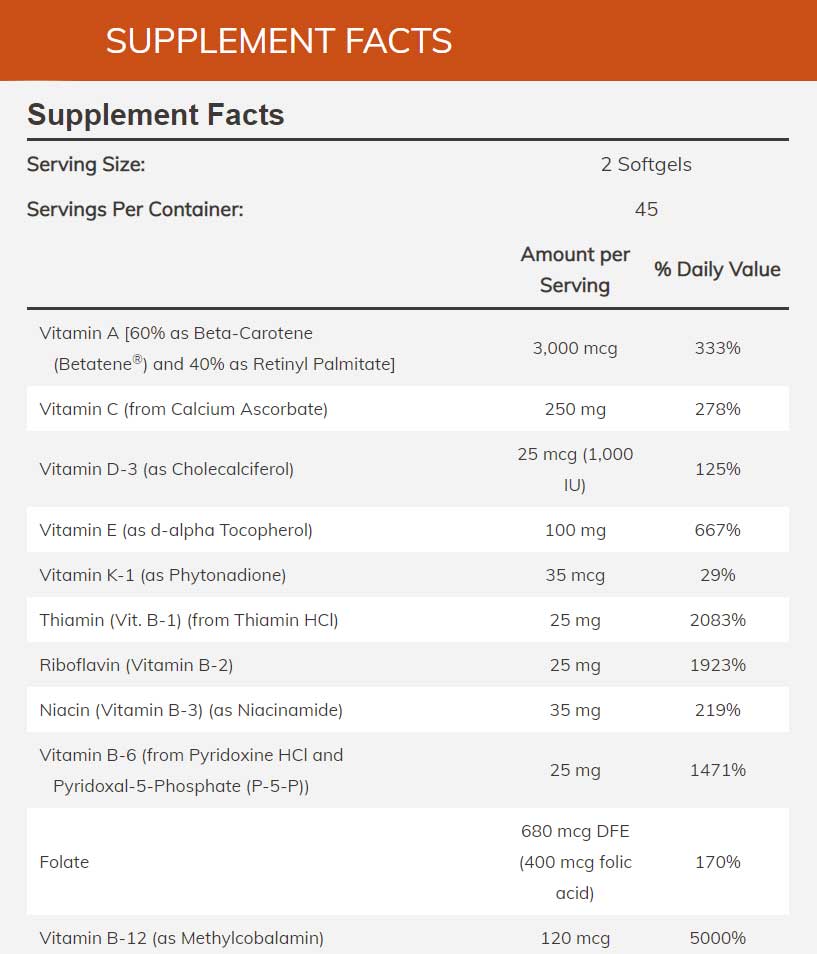Click the 3,000 mcg Vitamin A amount
Image resolution: width=817 pixels, height=954 pixels.
tap(575, 348)
